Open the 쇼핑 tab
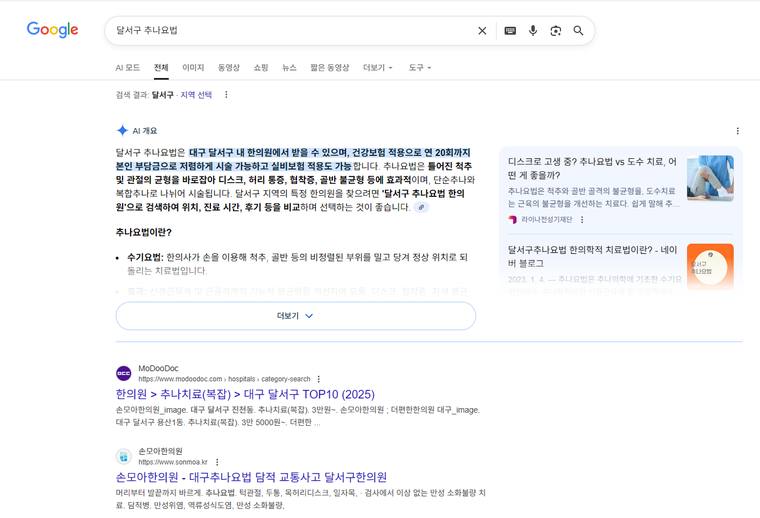The image size is (760, 518). coord(261,67)
